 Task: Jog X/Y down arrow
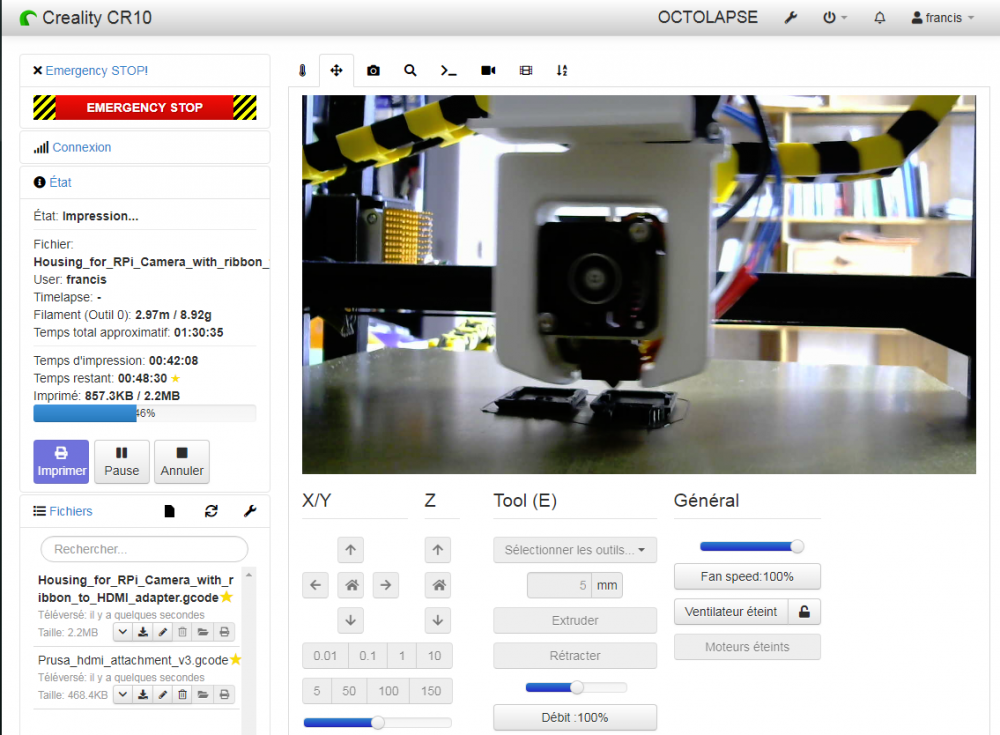click(351, 620)
